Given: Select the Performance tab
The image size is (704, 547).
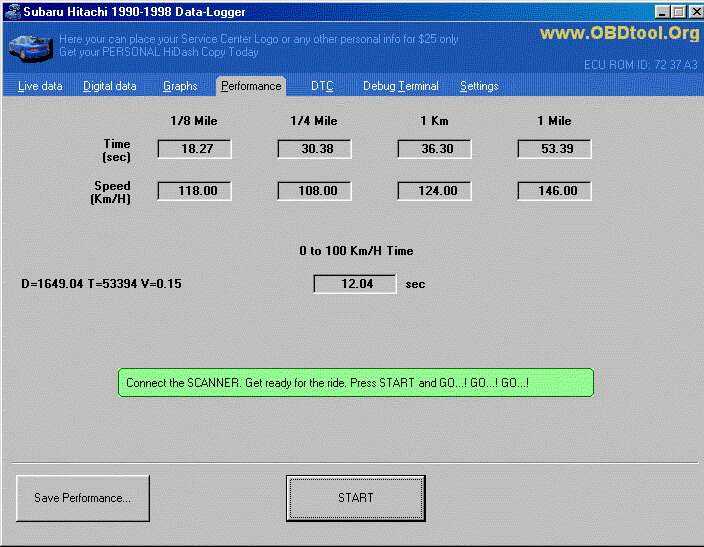Looking at the screenshot, I should [x=251, y=86].
